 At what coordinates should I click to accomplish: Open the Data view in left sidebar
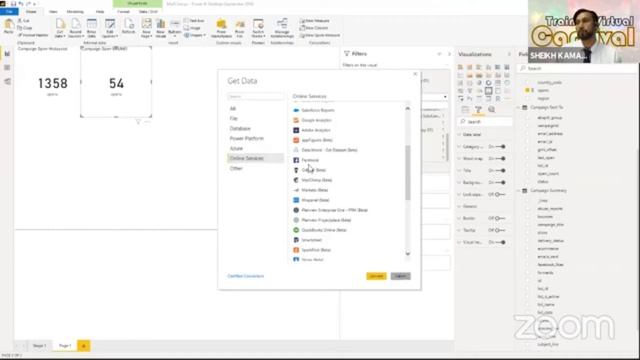pos(7,67)
